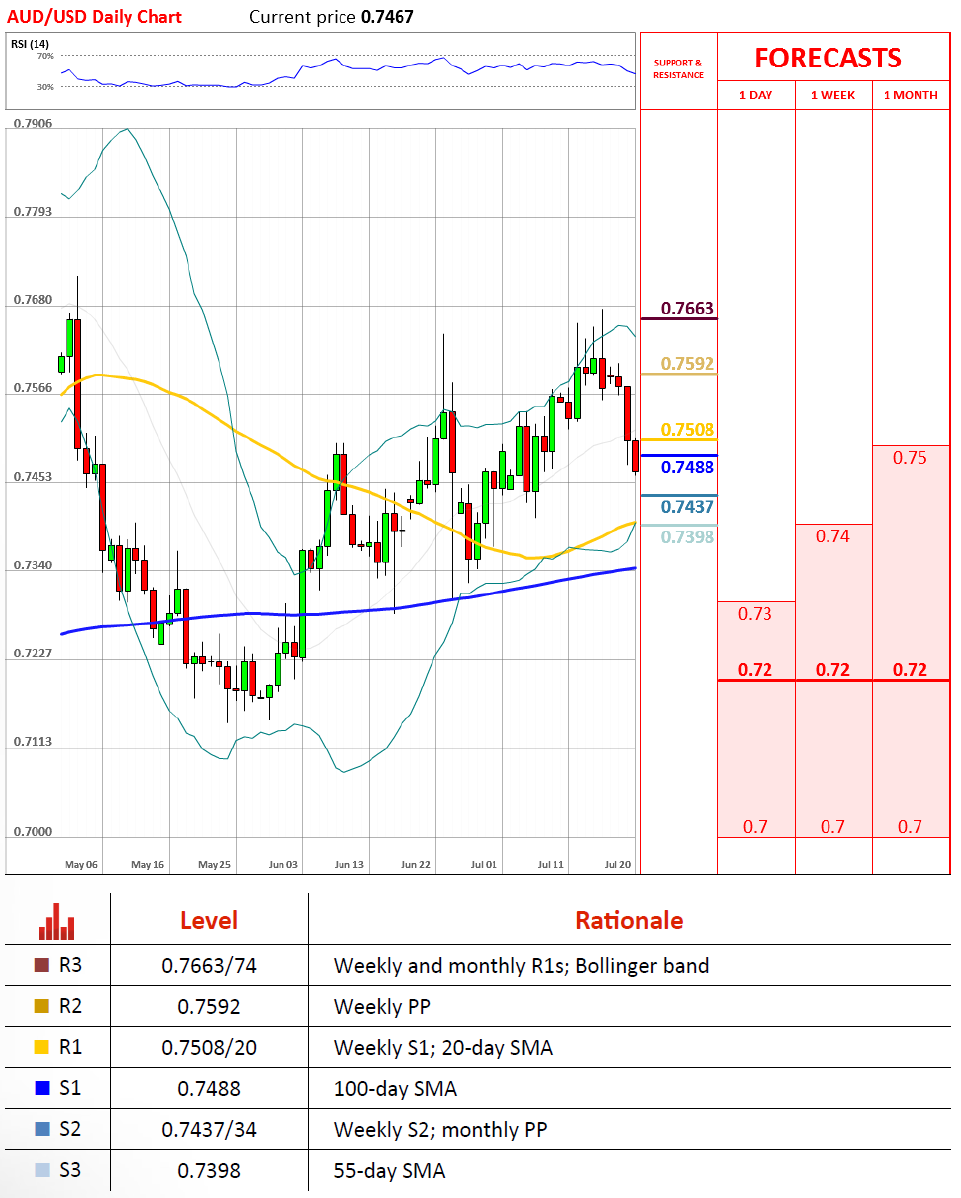This screenshot has height=1198, width=961.
Task: Switch to the 1 WEEK forecast column
Action: coord(833,95)
